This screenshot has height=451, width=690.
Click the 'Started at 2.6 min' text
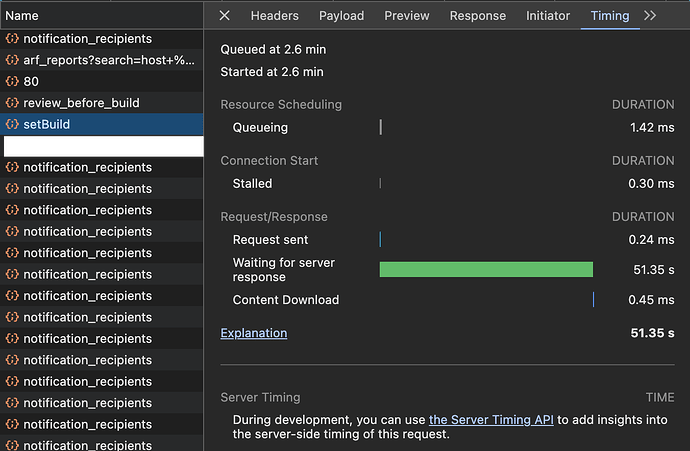(x=272, y=72)
